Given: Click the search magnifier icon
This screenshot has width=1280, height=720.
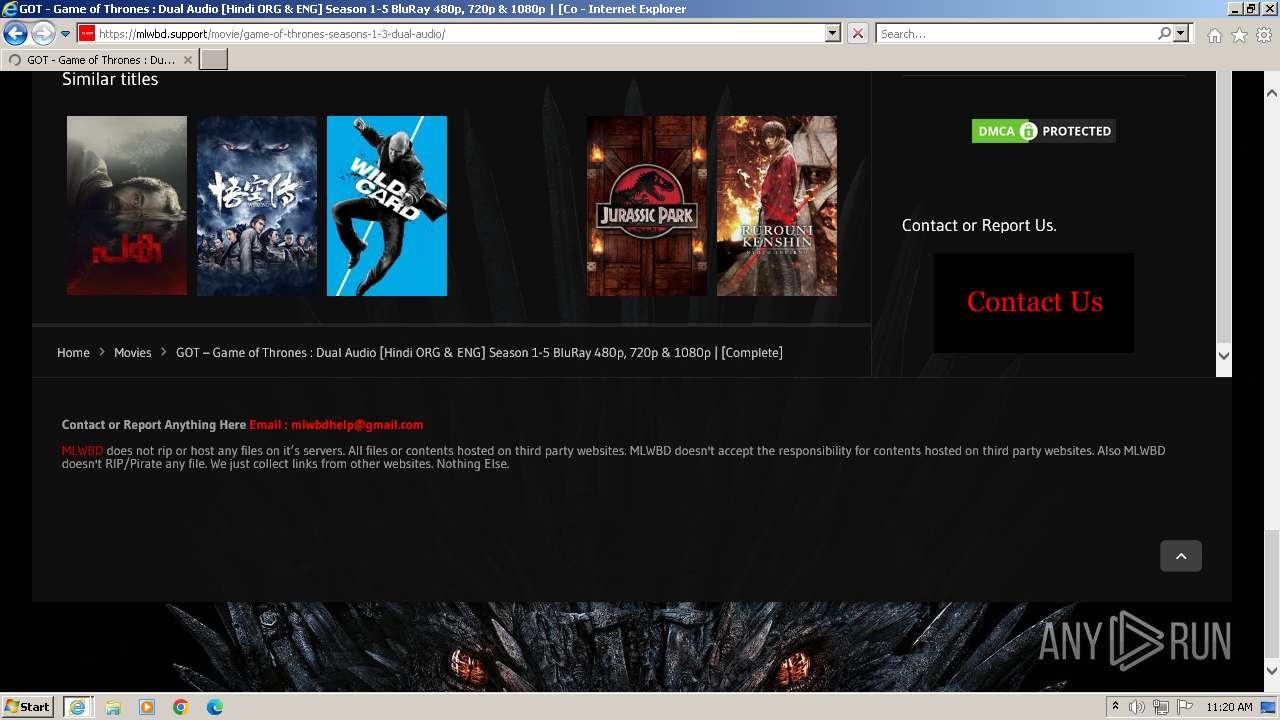Looking at the screenshot, I should (1164, 33).
